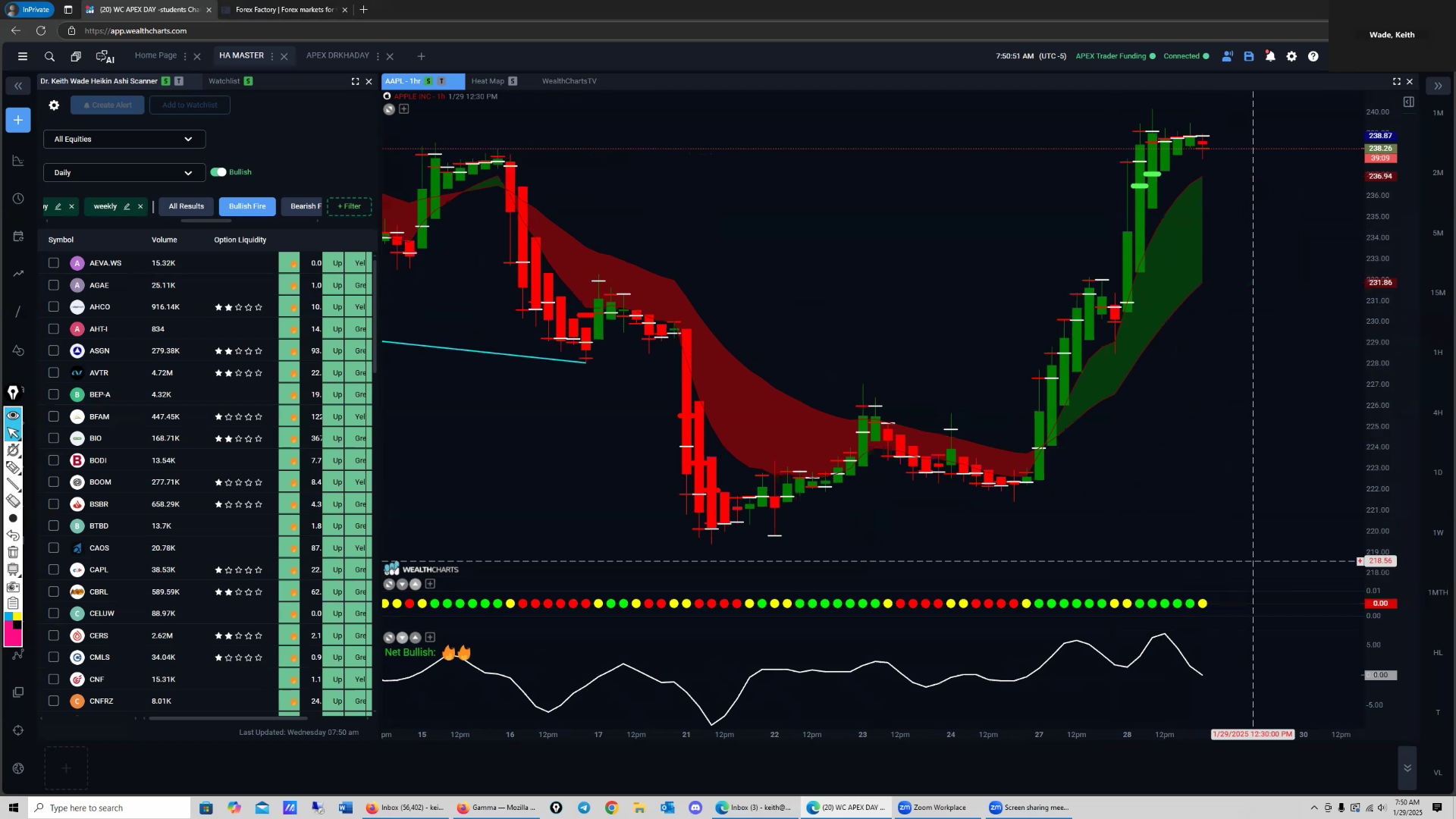The width and height of the screenshot is (1456, 819).
Task: Check the AHCO row checkbox
Action: [x=53, y=307]
